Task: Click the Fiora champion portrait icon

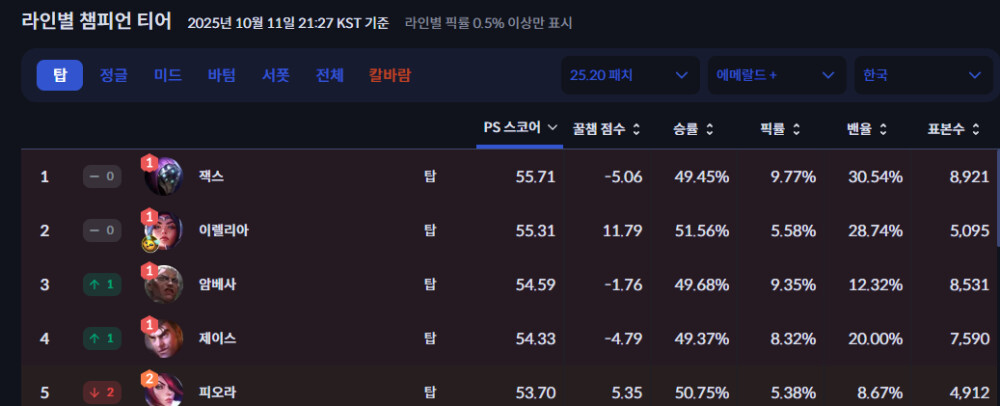Action: [x=163, y=391]
